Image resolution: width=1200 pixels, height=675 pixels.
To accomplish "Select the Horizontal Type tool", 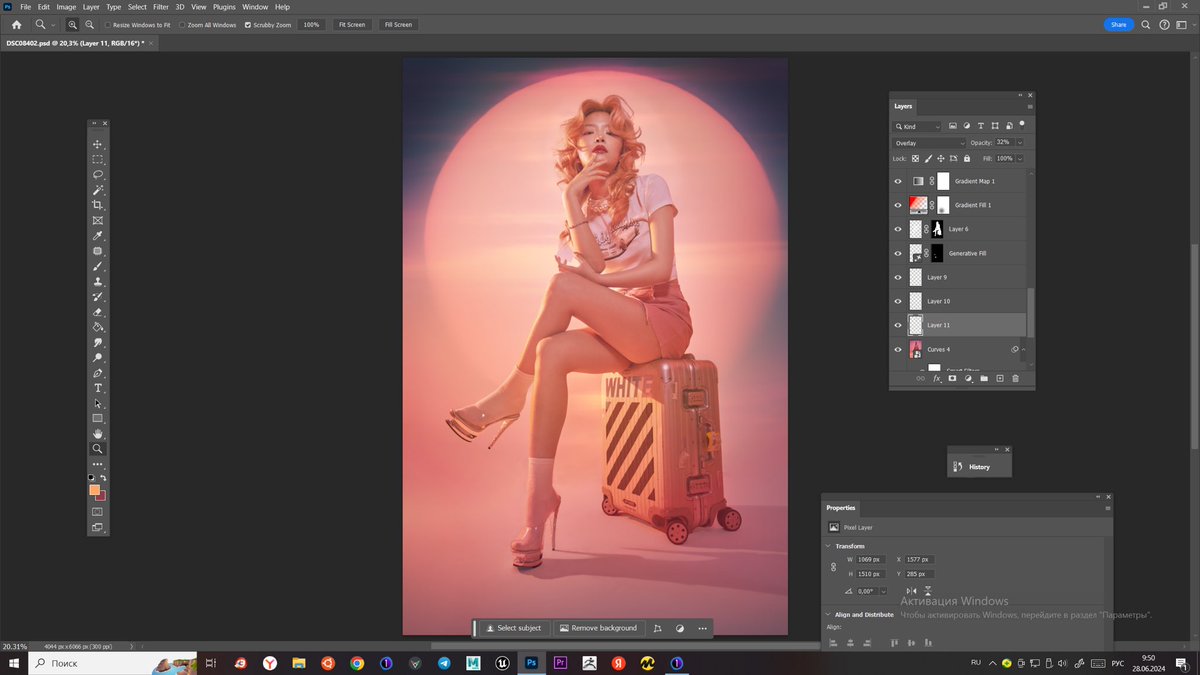I will pos(98,388).
